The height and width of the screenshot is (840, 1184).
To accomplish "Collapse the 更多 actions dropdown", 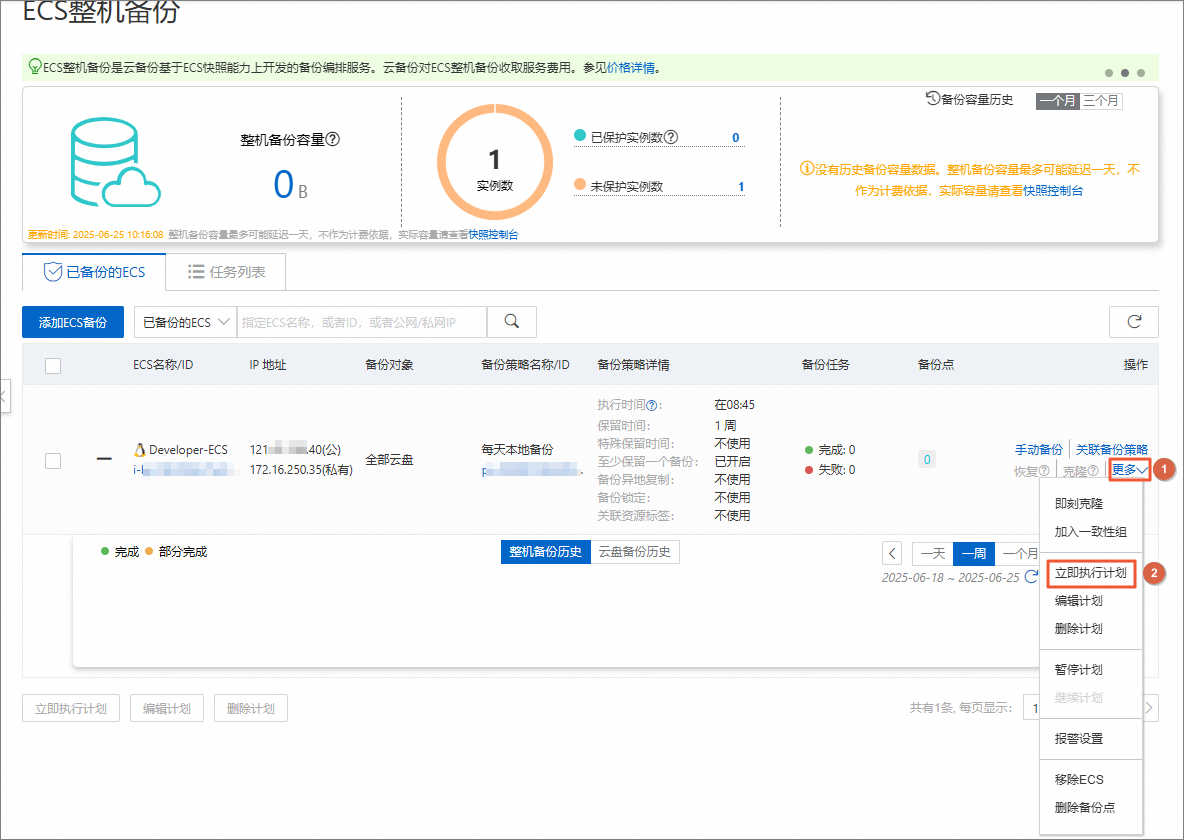I will click(1130, 470).
